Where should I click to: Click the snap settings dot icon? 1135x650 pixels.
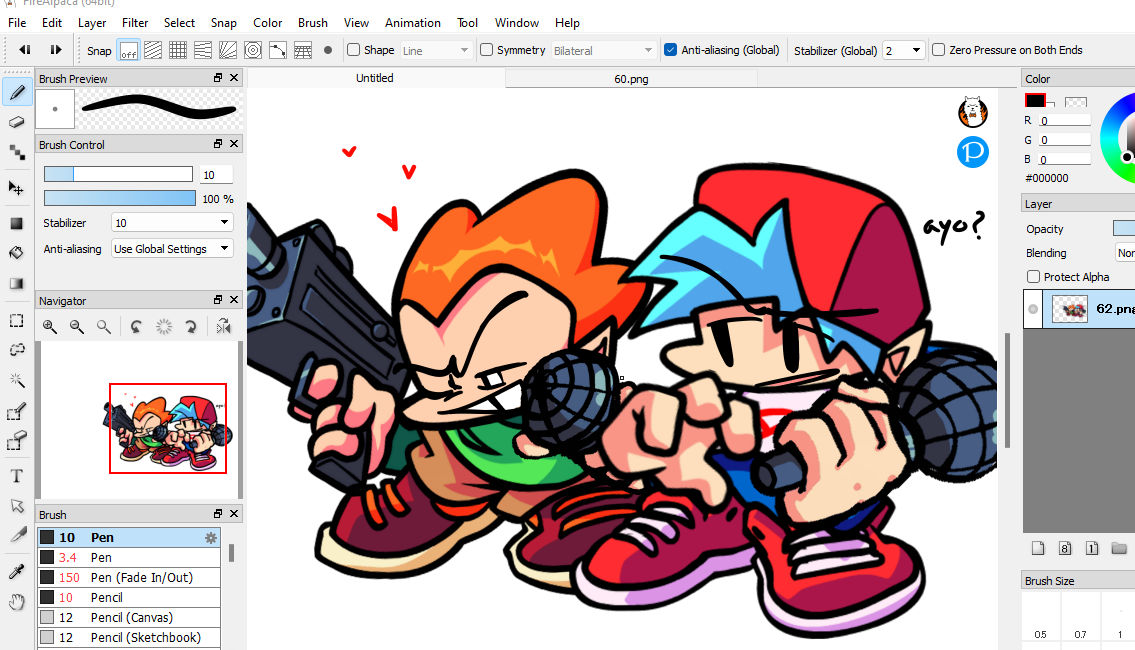click(328, 50)
